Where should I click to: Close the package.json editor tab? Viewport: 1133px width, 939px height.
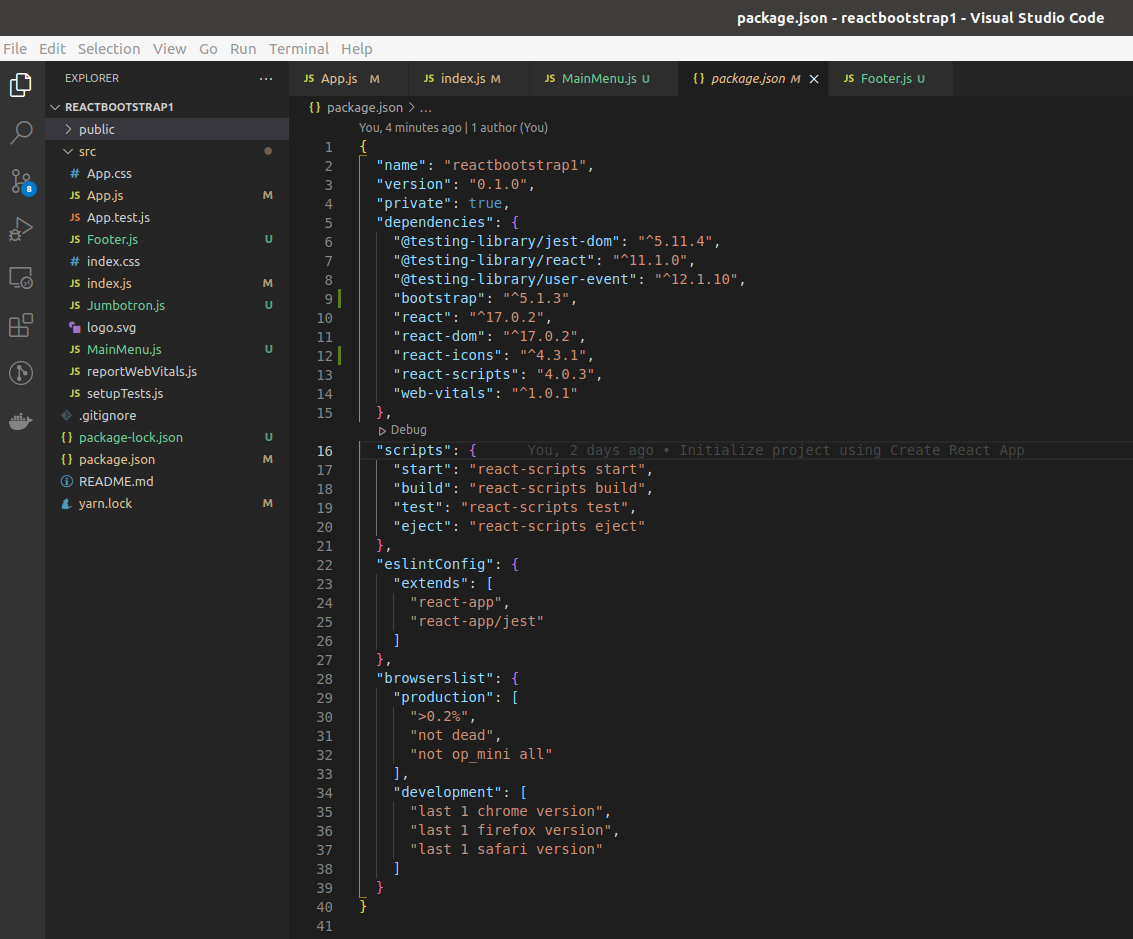tap(814, 79)
